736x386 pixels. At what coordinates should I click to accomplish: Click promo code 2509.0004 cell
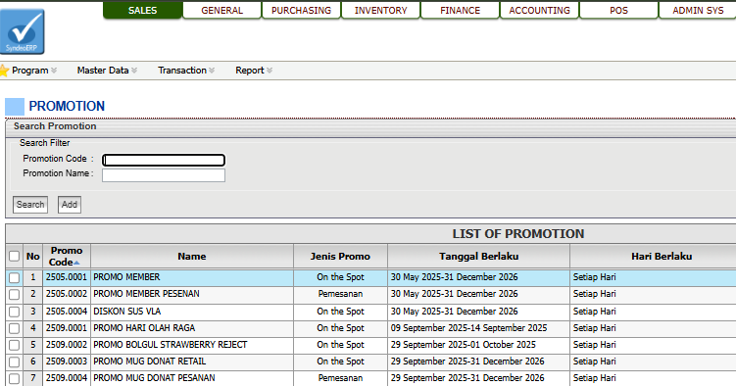[x=66, y=378]
